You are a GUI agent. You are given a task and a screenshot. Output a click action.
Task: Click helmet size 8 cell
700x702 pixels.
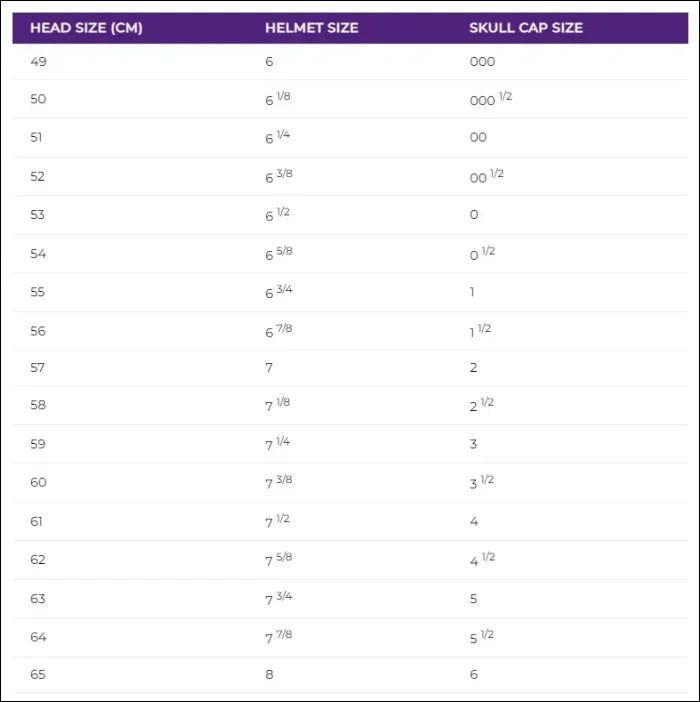270,675
